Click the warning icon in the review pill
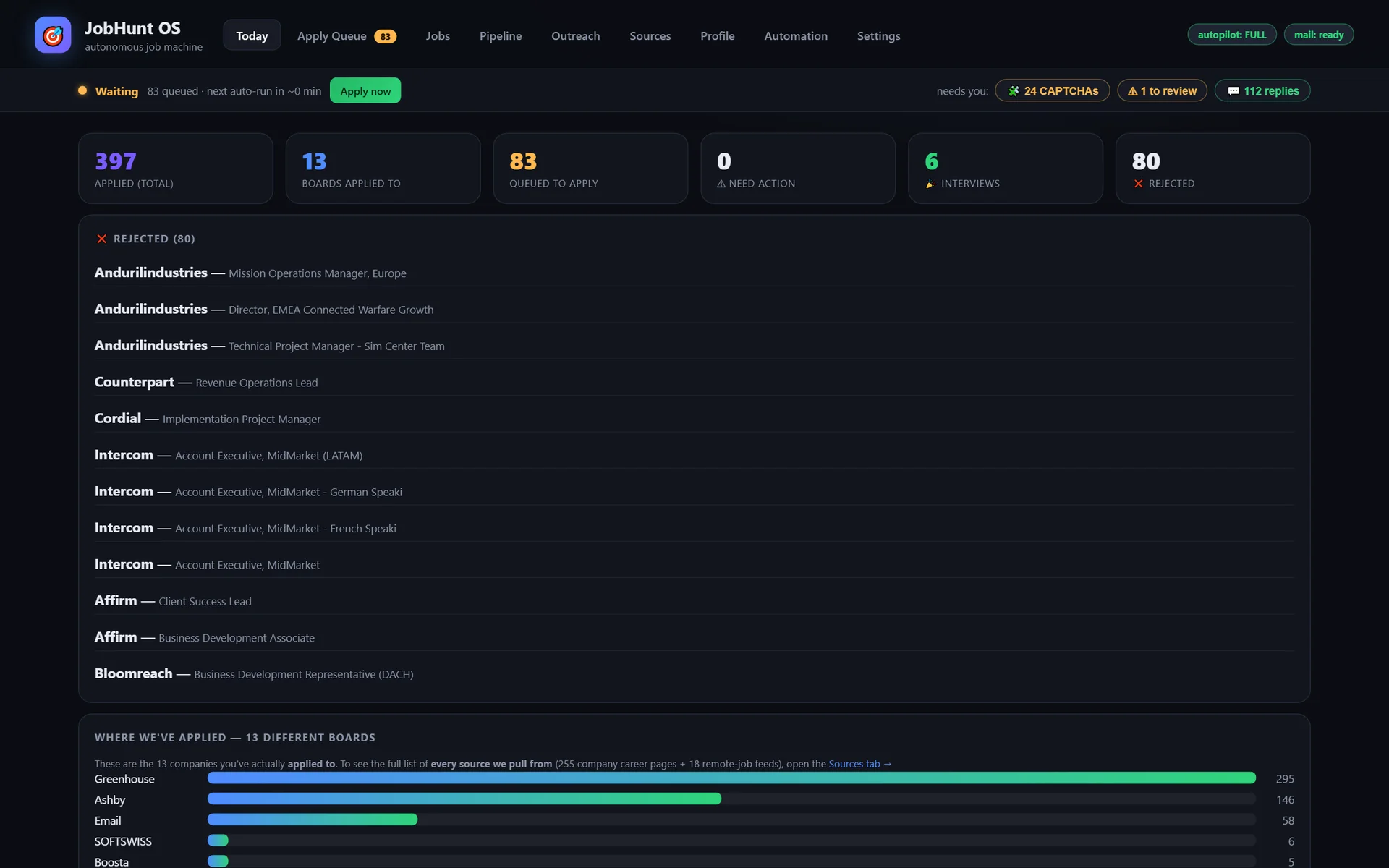Screen dimensions: 1389x868 [x=1132, y=91]
